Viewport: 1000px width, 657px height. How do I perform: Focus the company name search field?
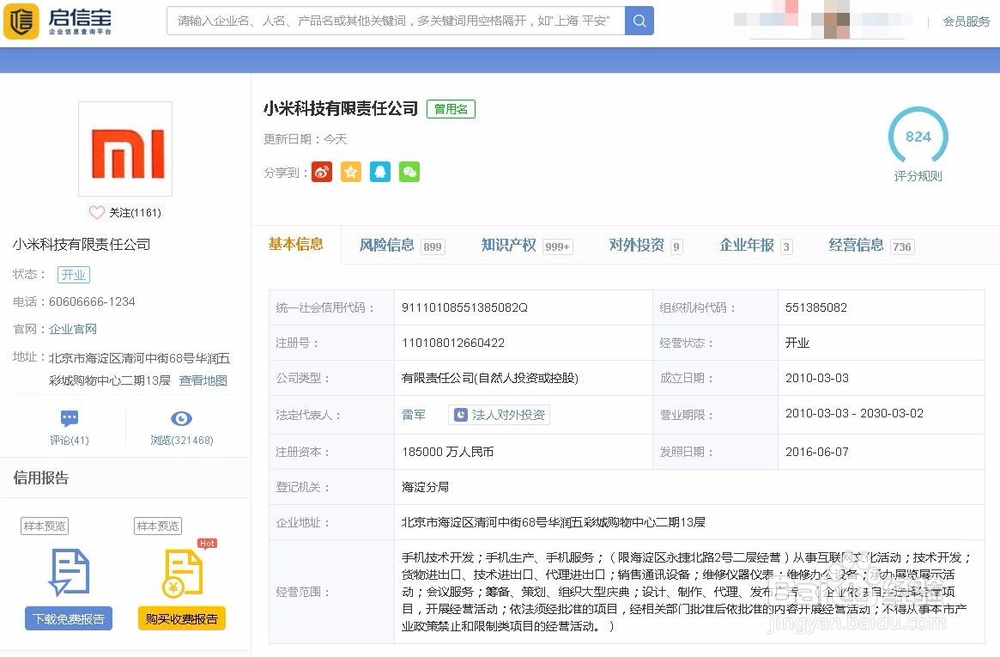[x=395, y=21]
